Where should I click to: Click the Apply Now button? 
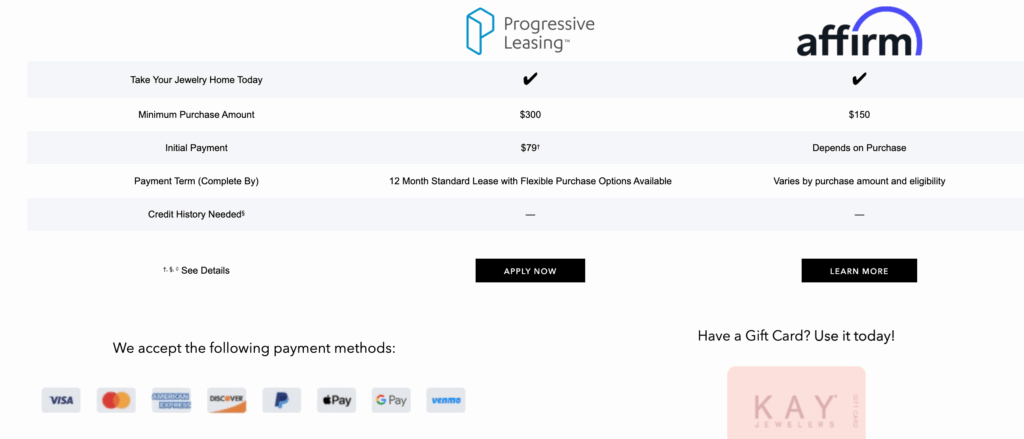[530, 270]
